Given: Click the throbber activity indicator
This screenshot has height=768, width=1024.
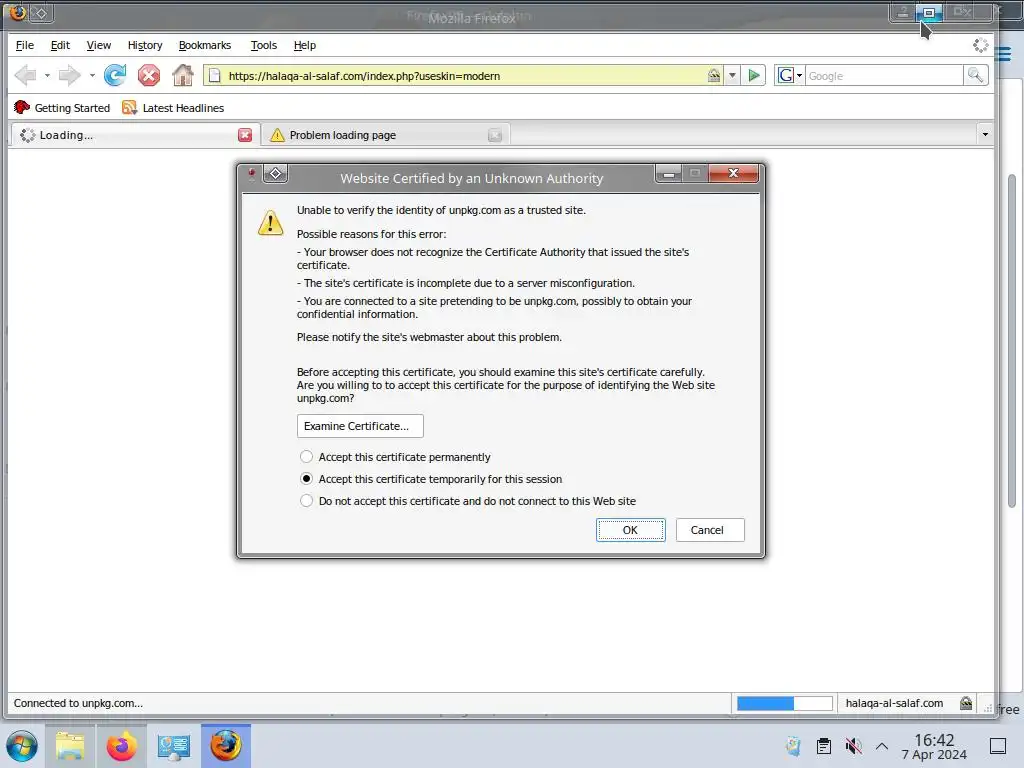Looking at the screenshot, I should click(980, 45).
